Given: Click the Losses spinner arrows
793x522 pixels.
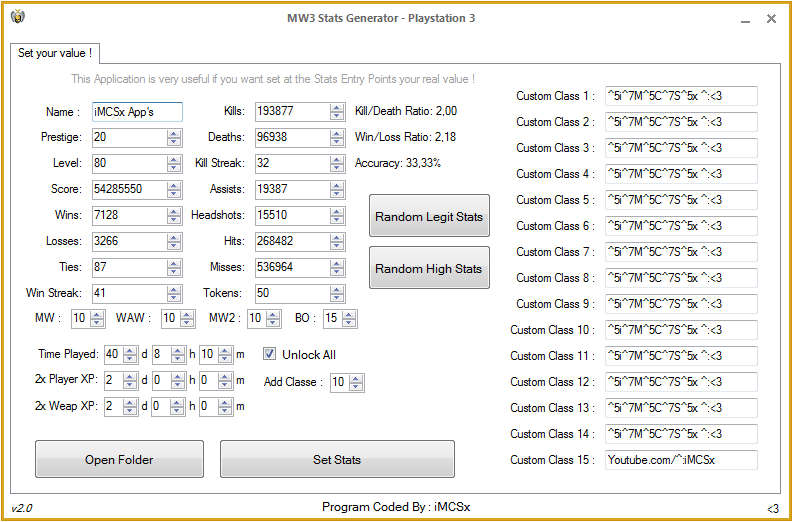Looking at the screenshot, I should click(173, 242).
